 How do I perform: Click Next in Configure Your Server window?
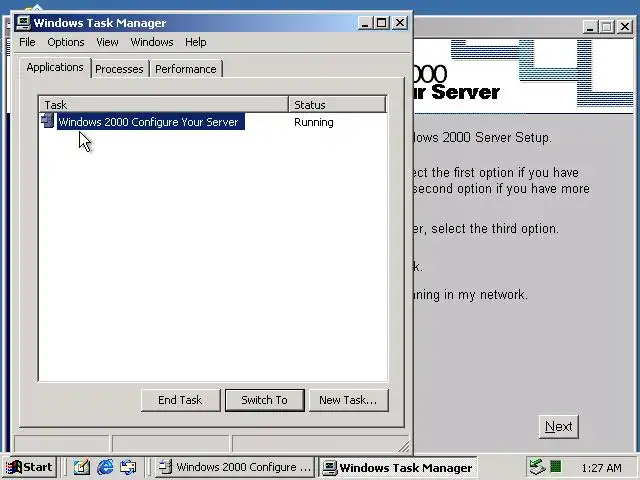[558, 427]
